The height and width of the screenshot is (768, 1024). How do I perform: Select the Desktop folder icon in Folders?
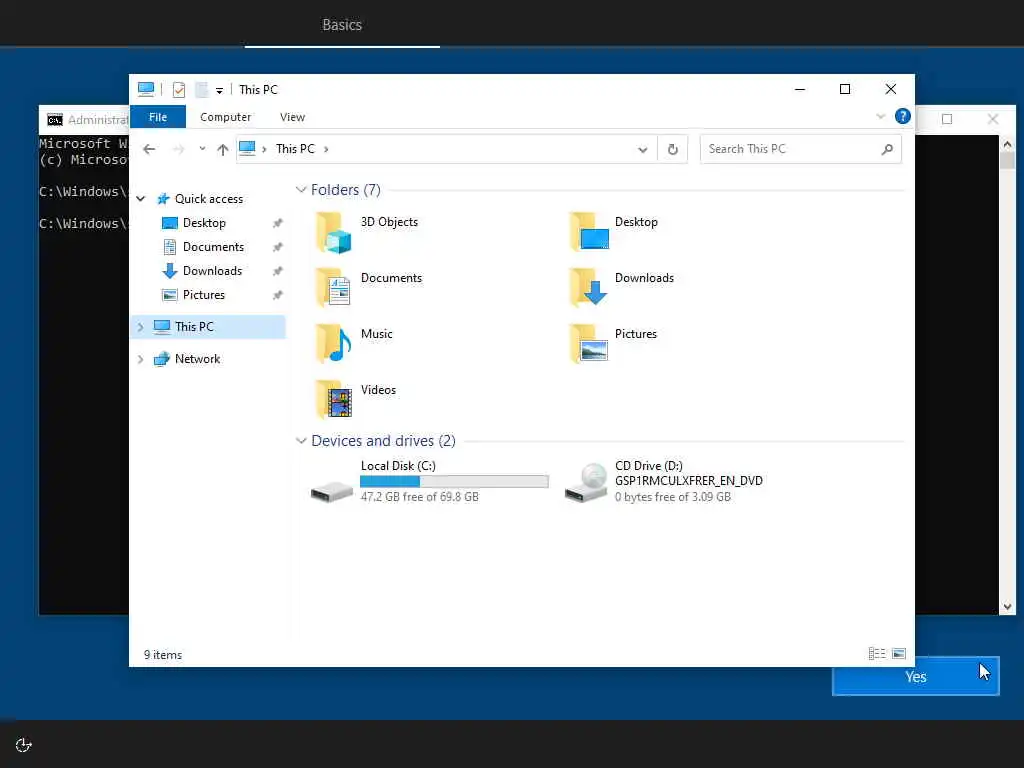[588, 231]
